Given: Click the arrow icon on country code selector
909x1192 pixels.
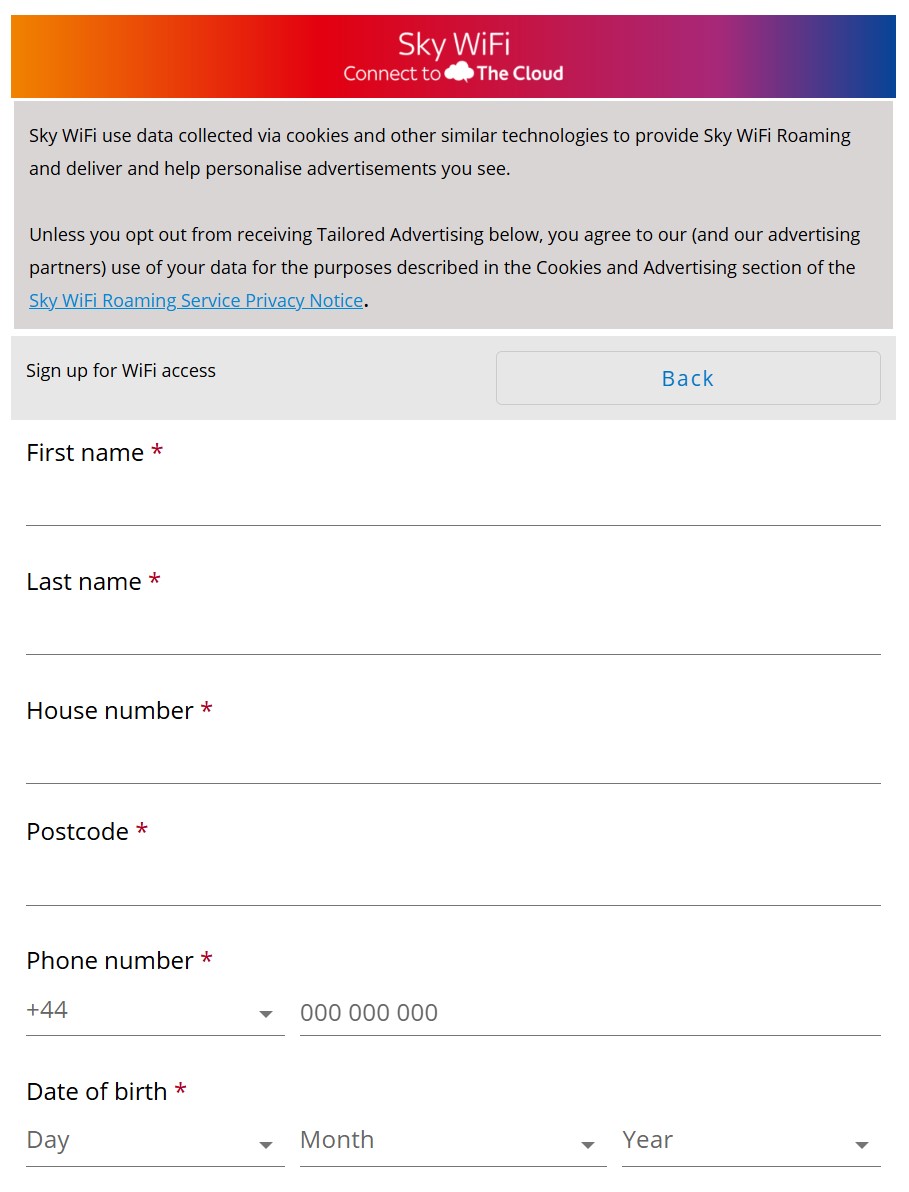Looking at the screenshot, I should (x=265, y=1014).
